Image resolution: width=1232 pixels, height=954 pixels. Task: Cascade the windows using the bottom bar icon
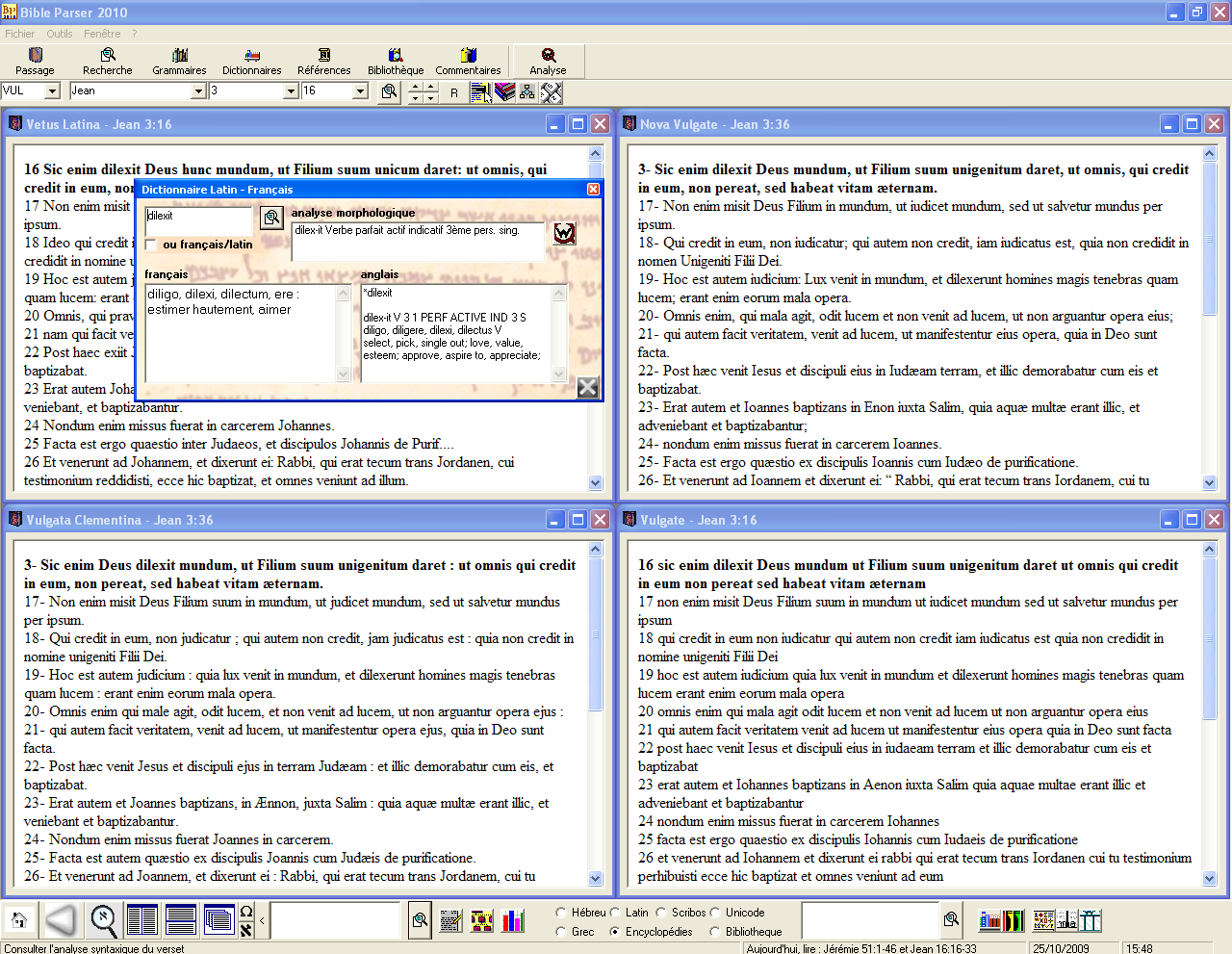218,920
